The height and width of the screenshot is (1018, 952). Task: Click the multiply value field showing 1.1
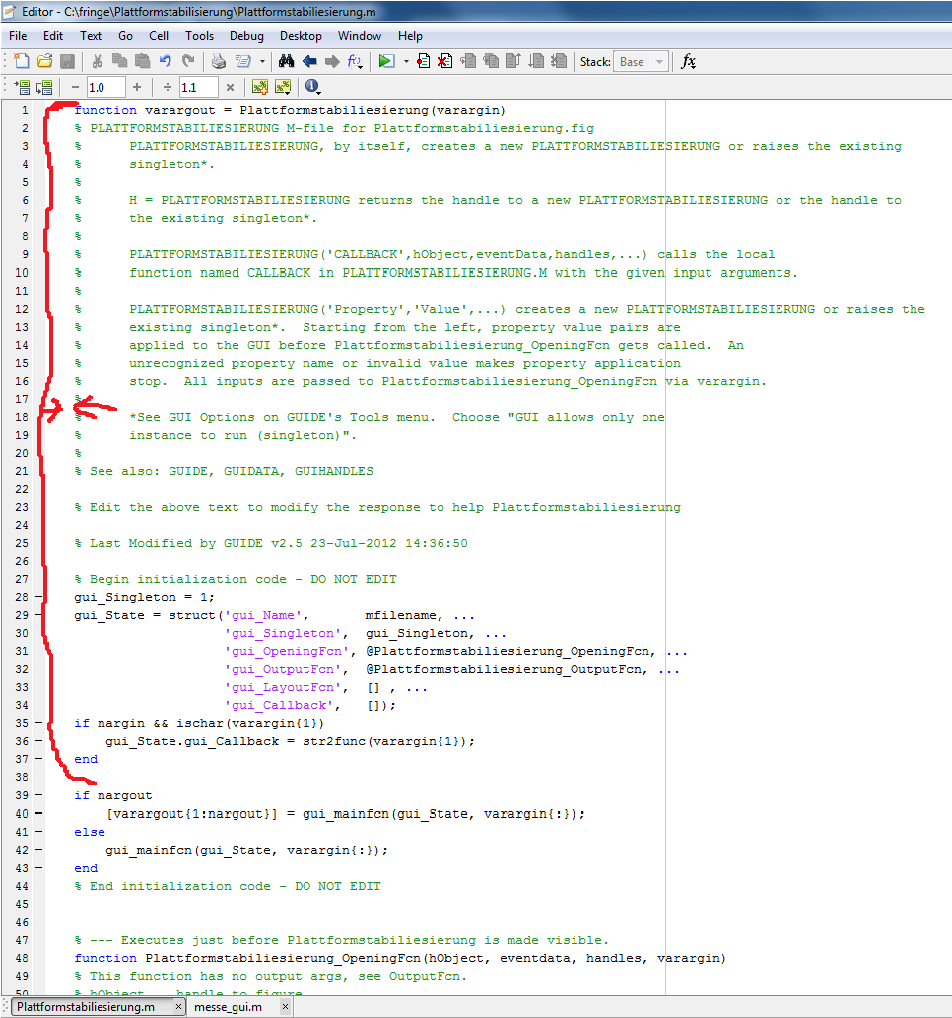pos(198,88)
